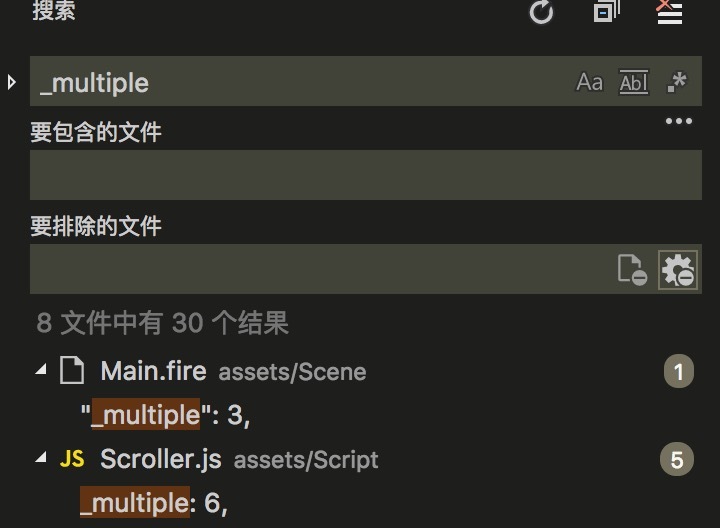Refresh the search results
720x528 pixels.
pyautogui.click(x=541, y=12)
